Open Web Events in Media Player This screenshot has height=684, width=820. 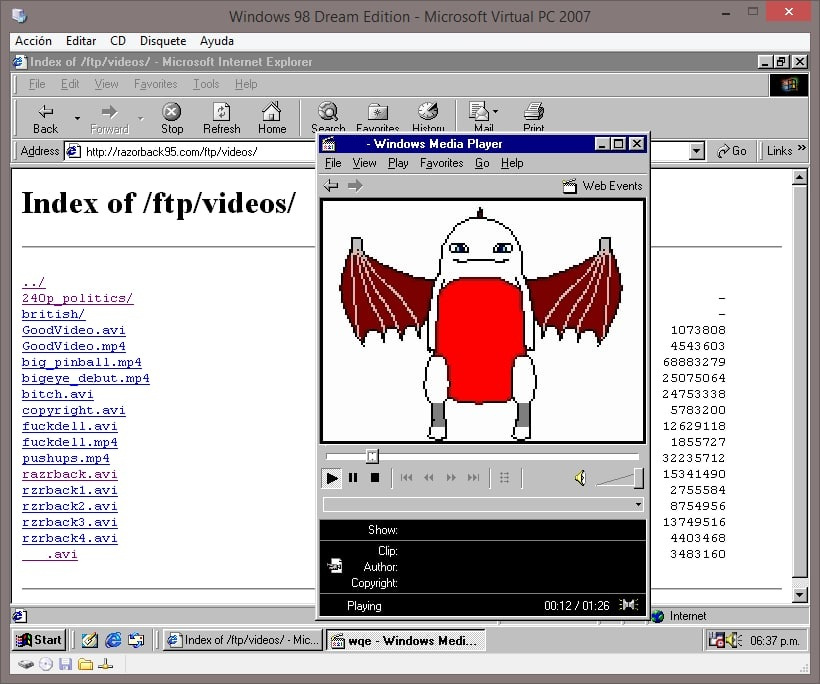coord(602,186)
